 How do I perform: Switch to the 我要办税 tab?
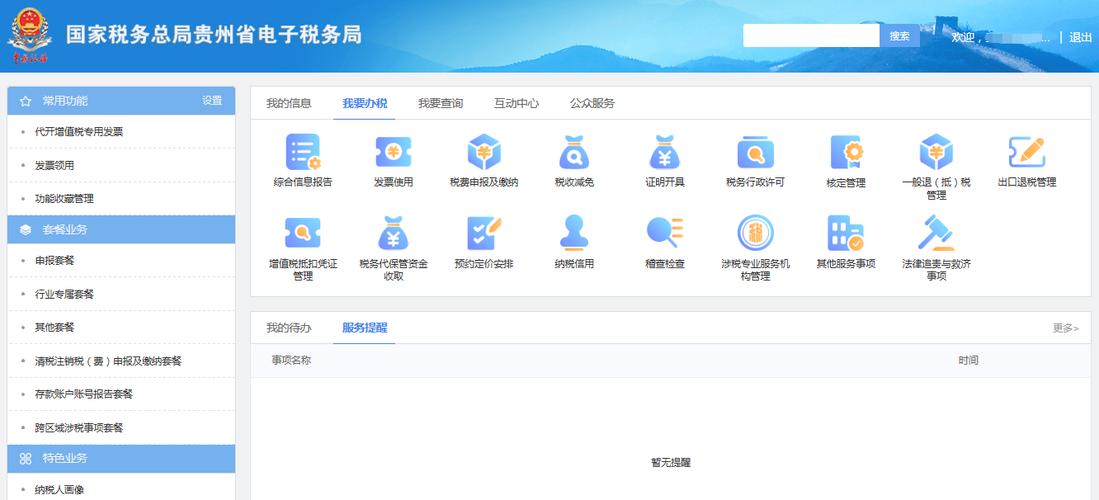click(x=364, y=103)
